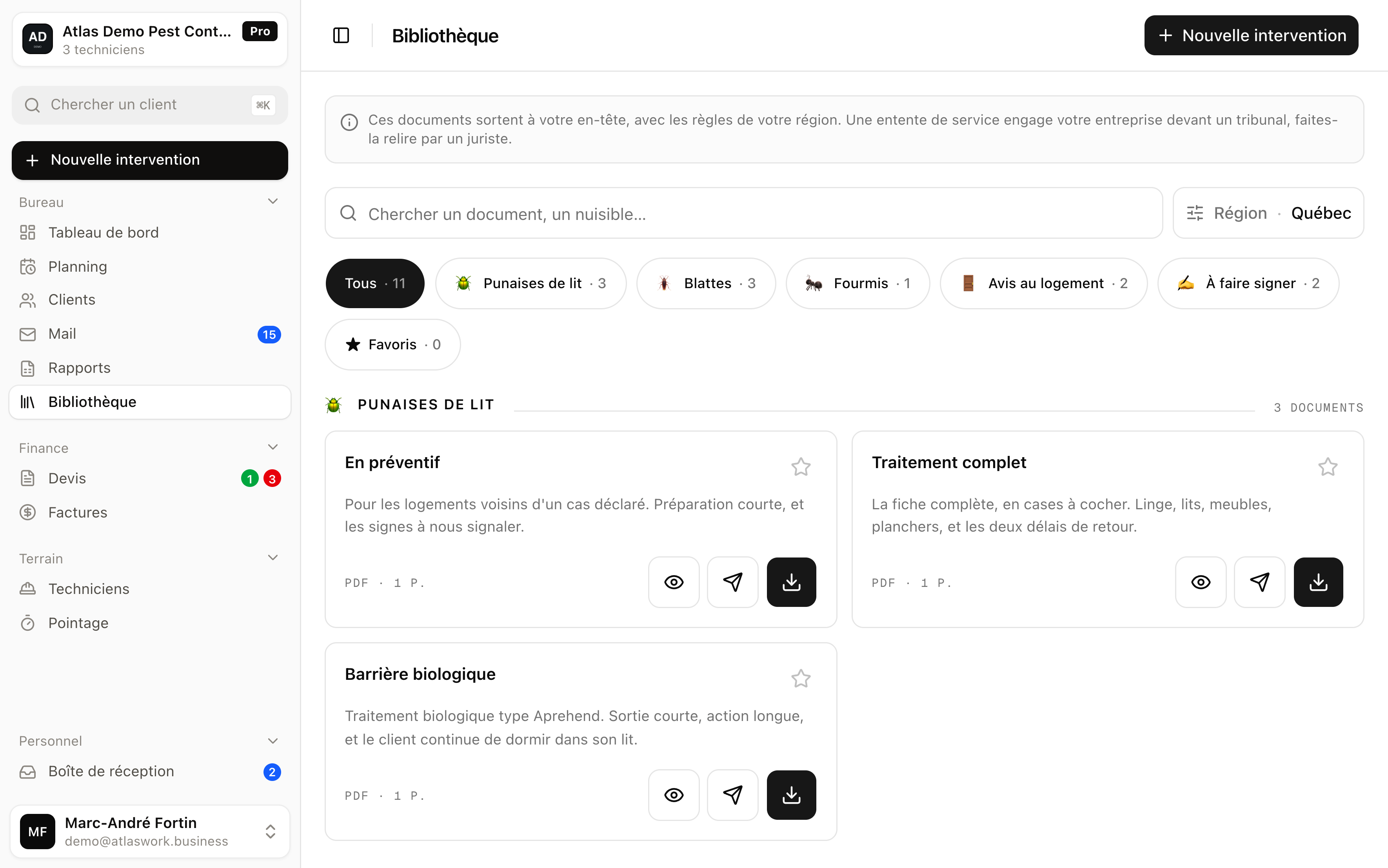Focus the Chercher un document search field
This screenshot has width=1388, height=868.
click(744, 214)
